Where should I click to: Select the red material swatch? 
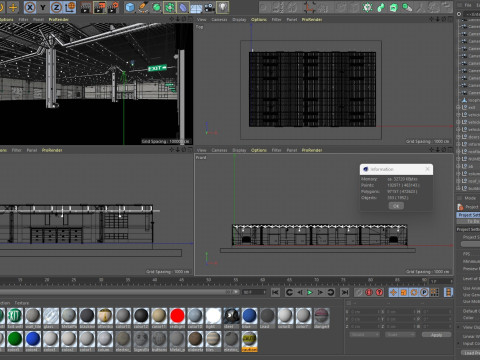[177, 316]
